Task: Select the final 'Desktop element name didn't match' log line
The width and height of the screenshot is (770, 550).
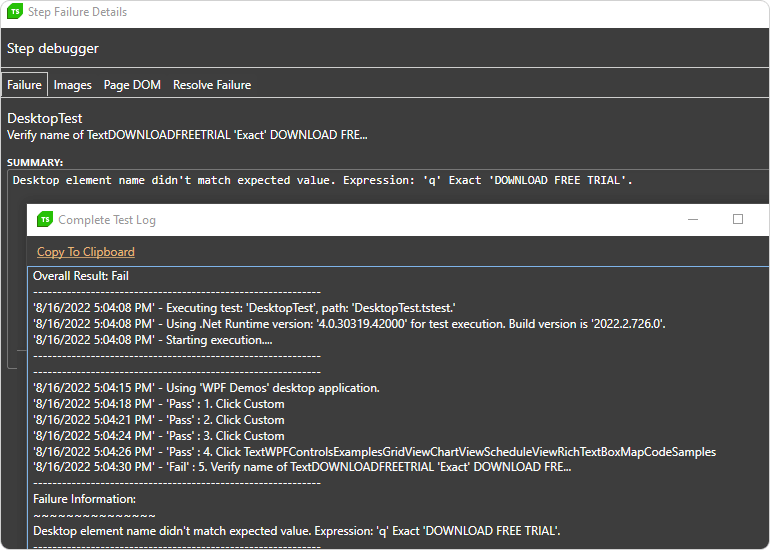Action: [297, 531]
